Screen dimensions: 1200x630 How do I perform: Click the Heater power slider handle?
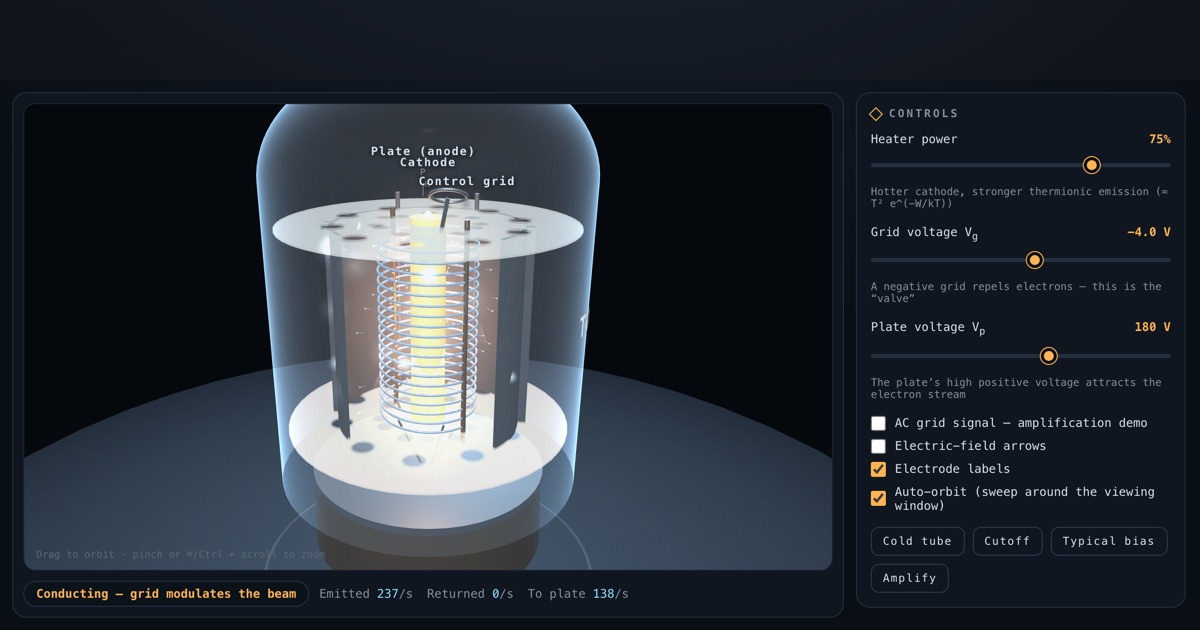click(1092, 165)
